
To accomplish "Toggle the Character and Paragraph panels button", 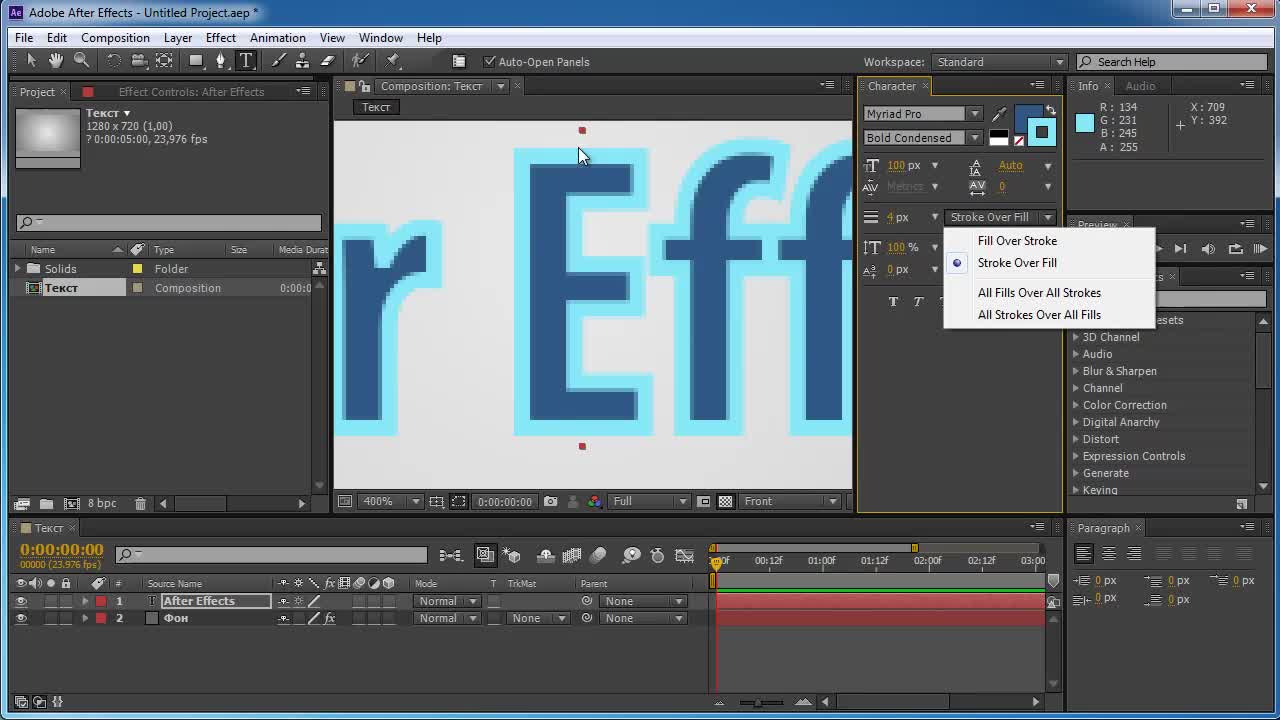I will pyautogui.click(x=459, y=61).
